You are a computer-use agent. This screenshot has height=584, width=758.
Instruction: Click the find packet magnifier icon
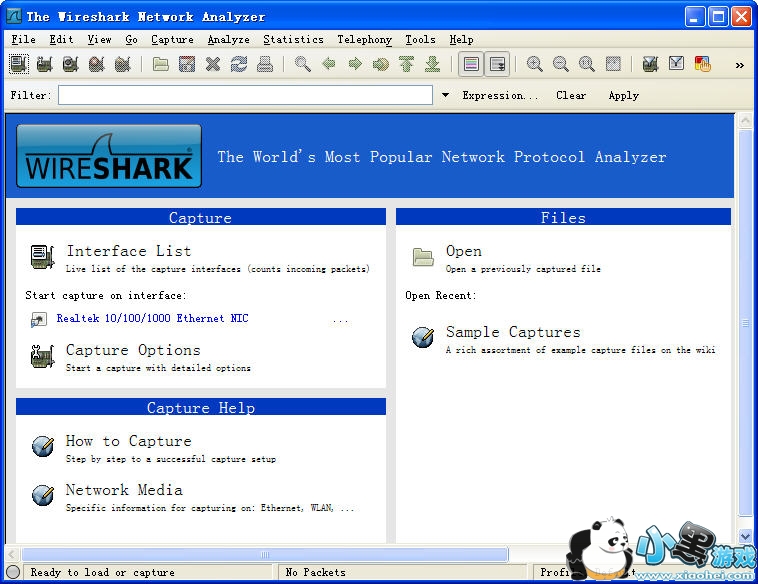click(x=303, y=65)
